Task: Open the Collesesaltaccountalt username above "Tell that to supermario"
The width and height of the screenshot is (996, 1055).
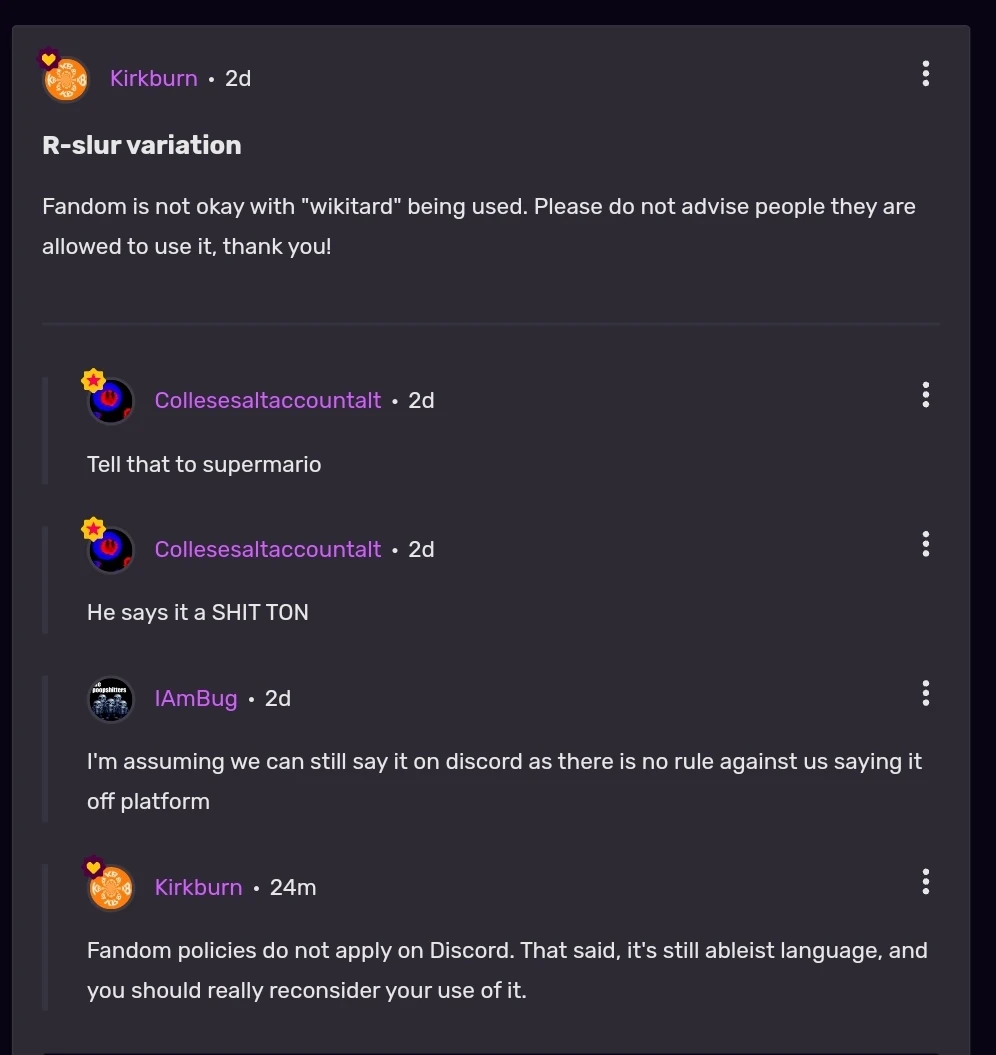Action: coord(268,401)
